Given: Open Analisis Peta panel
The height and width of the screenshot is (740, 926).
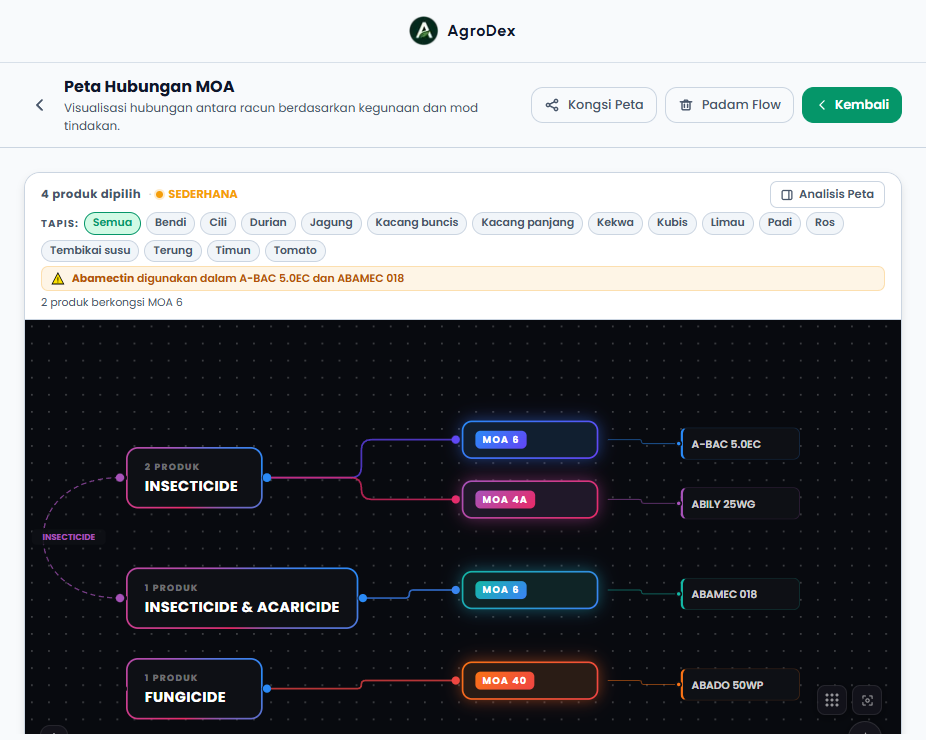Looking at the screenshot, I should [827, 194].
